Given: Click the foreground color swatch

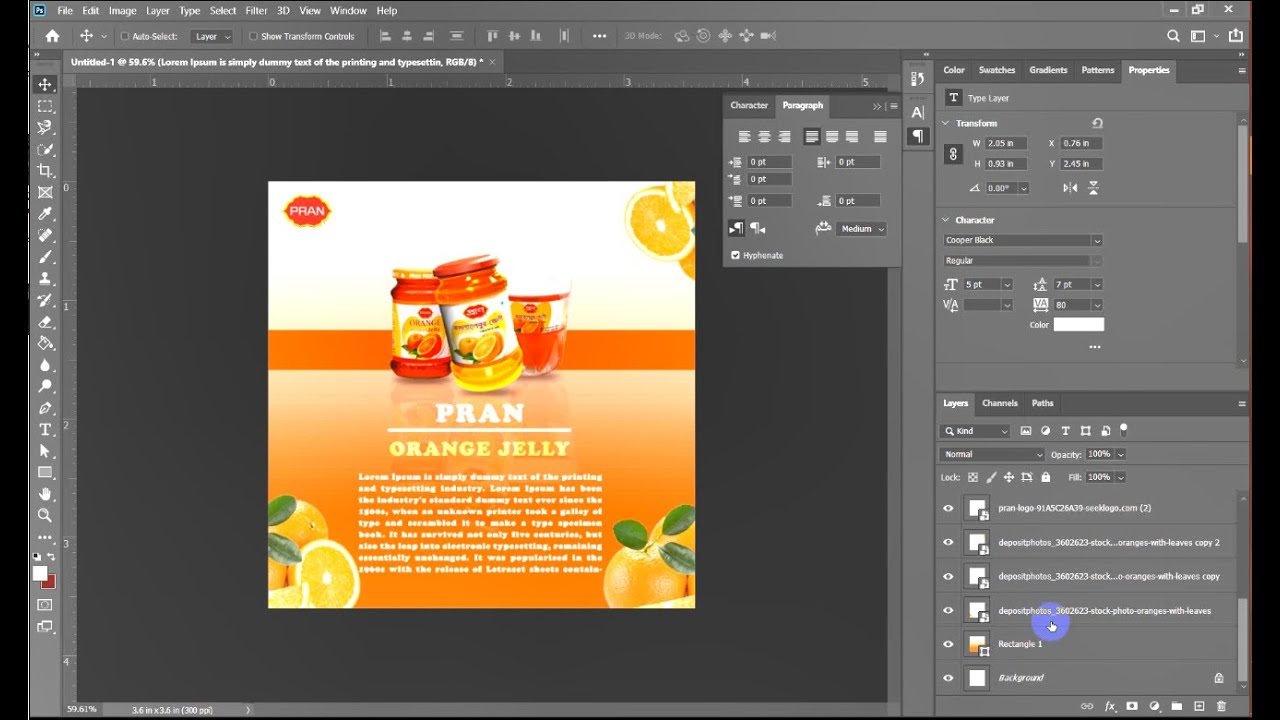Looking at the screenshot, I should pyautogui.click(x=40, y=574).
